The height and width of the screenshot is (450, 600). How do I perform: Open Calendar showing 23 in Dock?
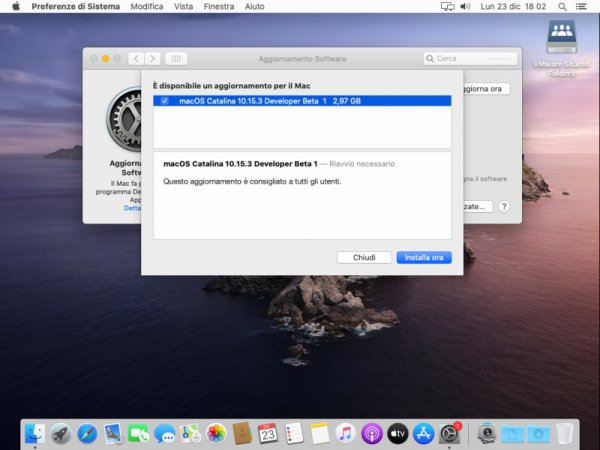[268, 434]
